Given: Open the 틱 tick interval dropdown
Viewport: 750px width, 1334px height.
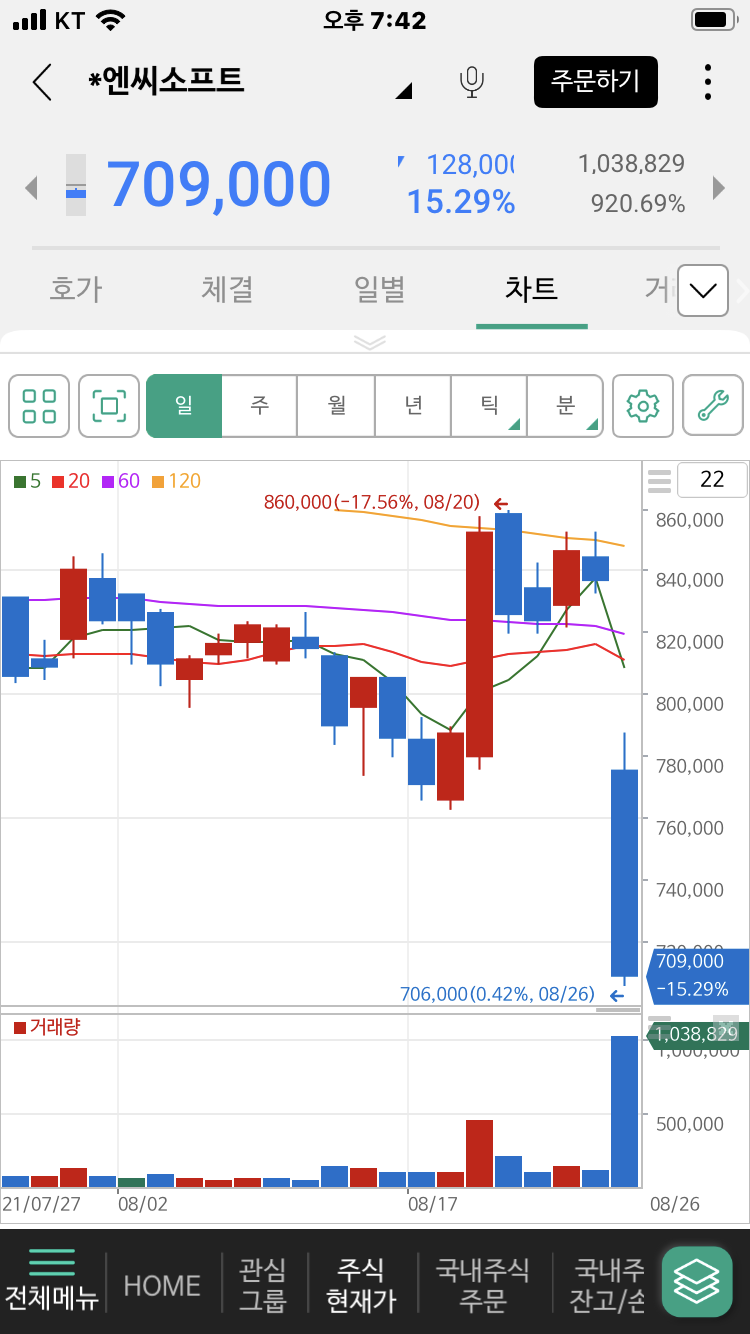Looking at the screenshot, I should [x=489, y=406].
